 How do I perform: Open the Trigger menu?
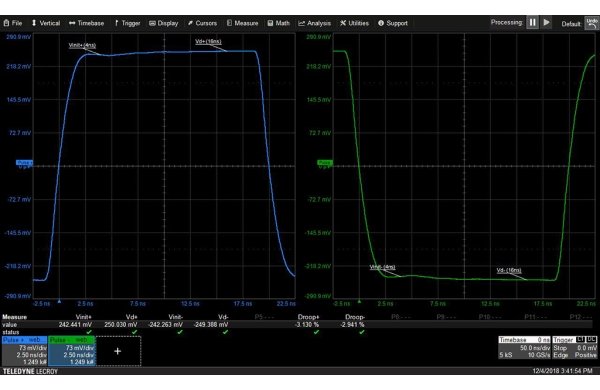coord(127,23)
